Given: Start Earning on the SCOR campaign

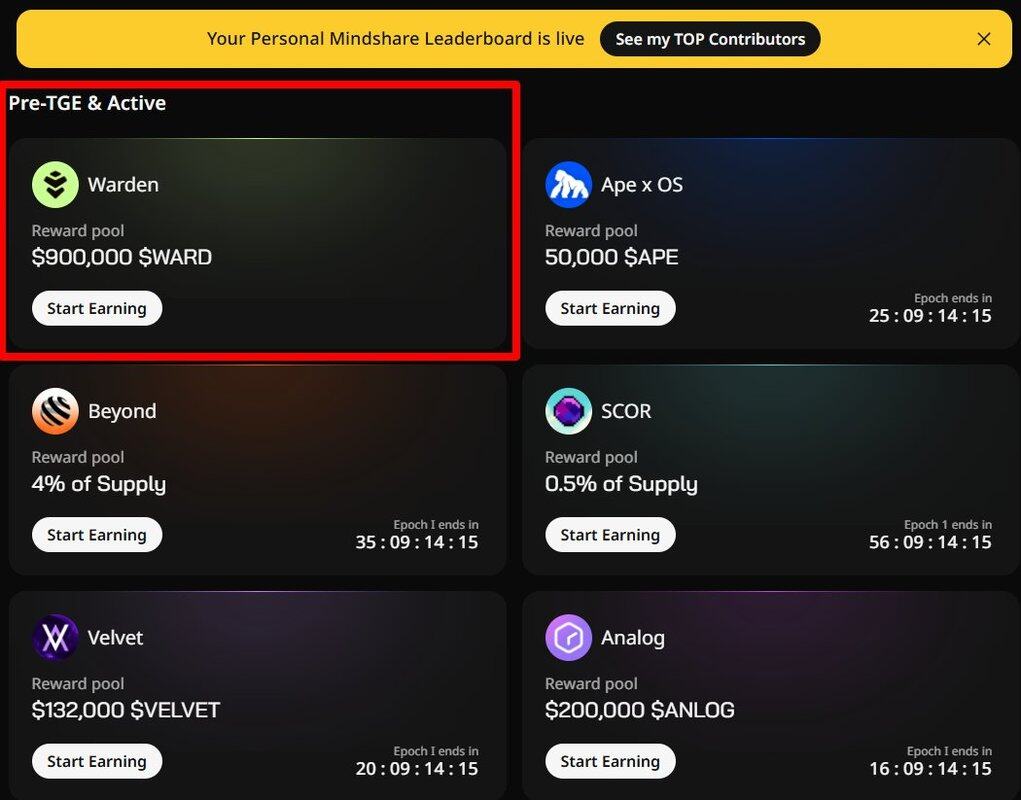Looking at the screenshot, I should (610, 535).
